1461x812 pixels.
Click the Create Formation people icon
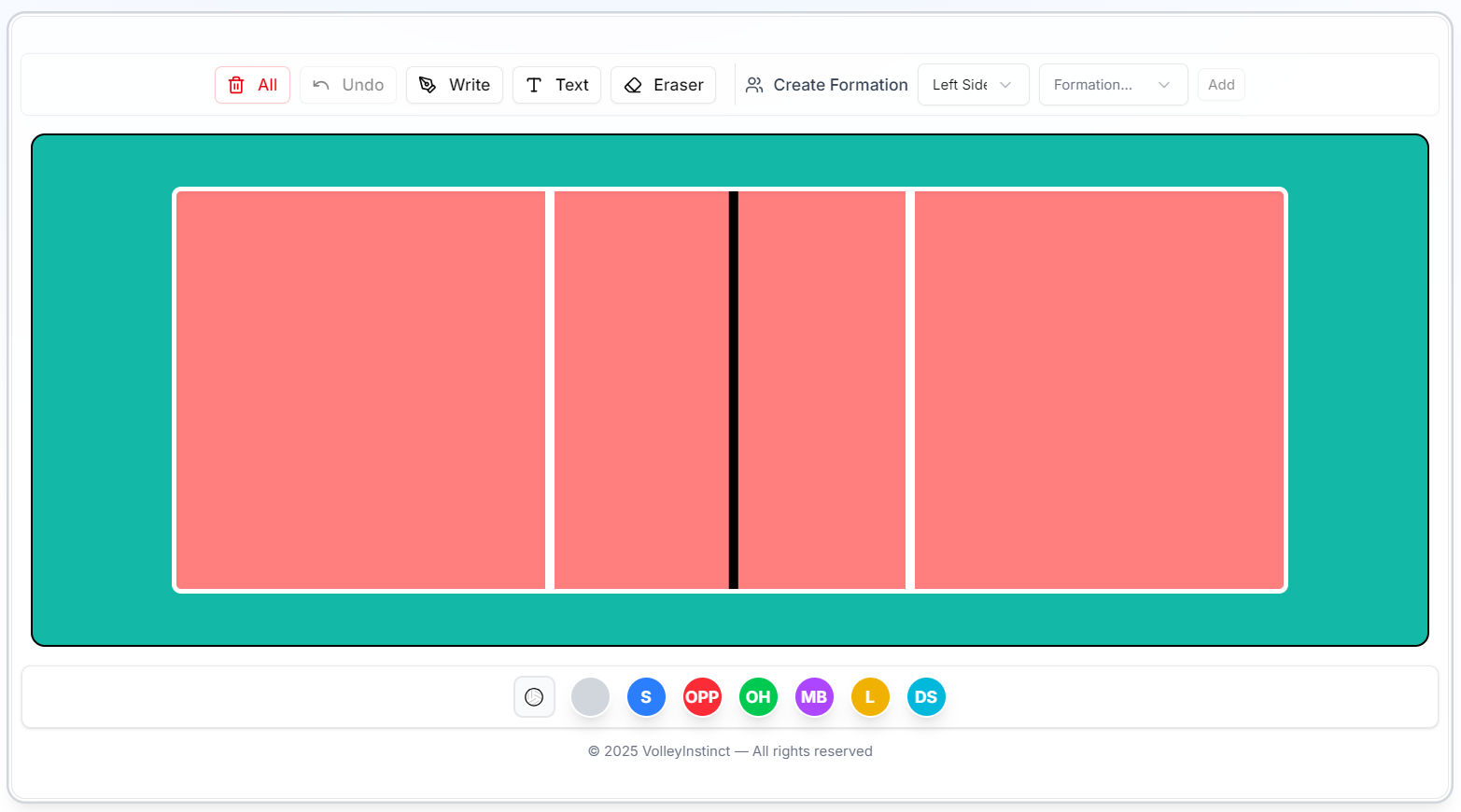click(754, 85)
